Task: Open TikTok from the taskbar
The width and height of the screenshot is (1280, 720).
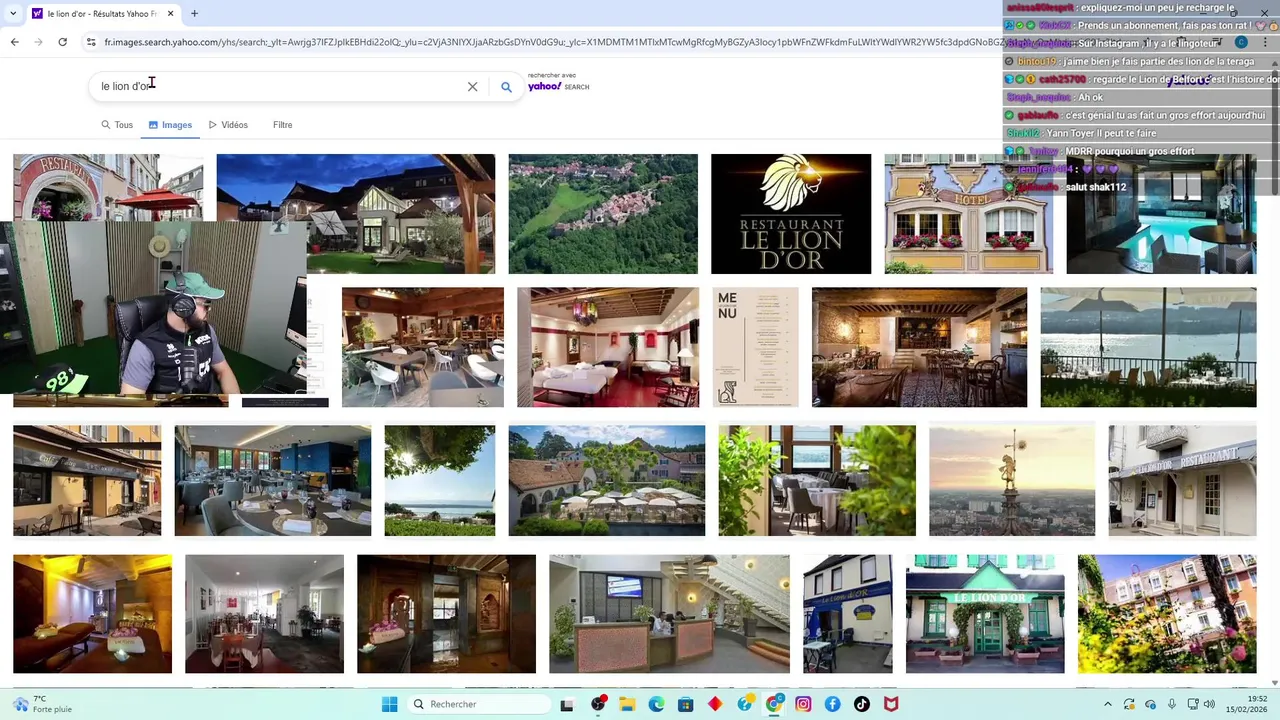Action: pyautogui.click(x=862, y=704)
